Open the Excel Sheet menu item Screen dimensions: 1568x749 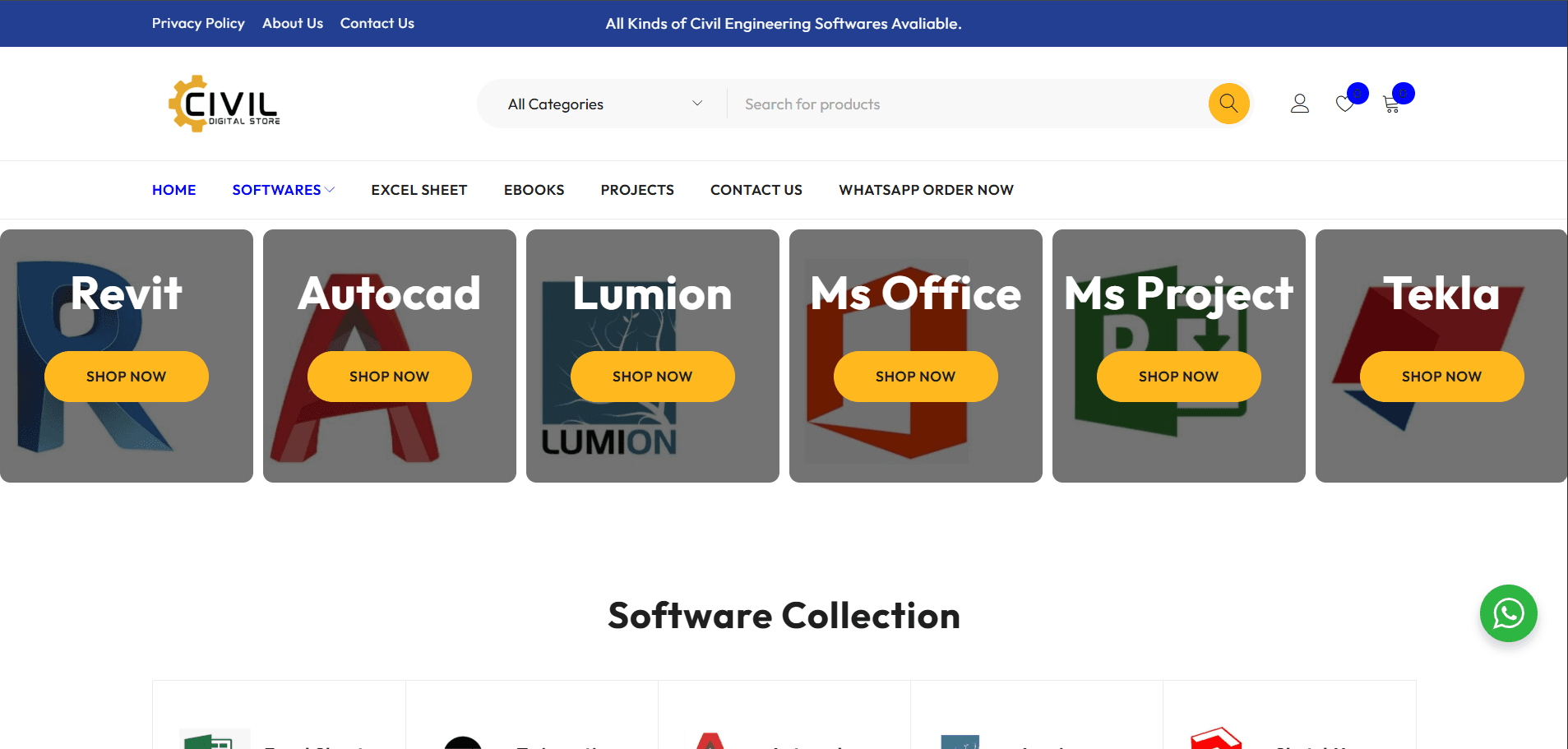pyautogui.click(x=419, y=190)
